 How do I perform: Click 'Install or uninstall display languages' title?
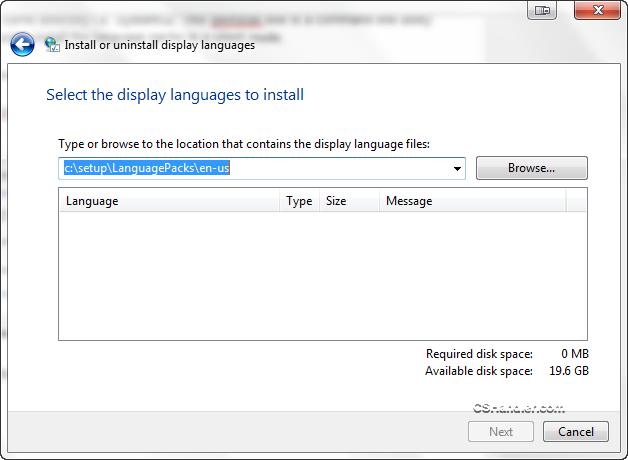click(x=159, y=45)
